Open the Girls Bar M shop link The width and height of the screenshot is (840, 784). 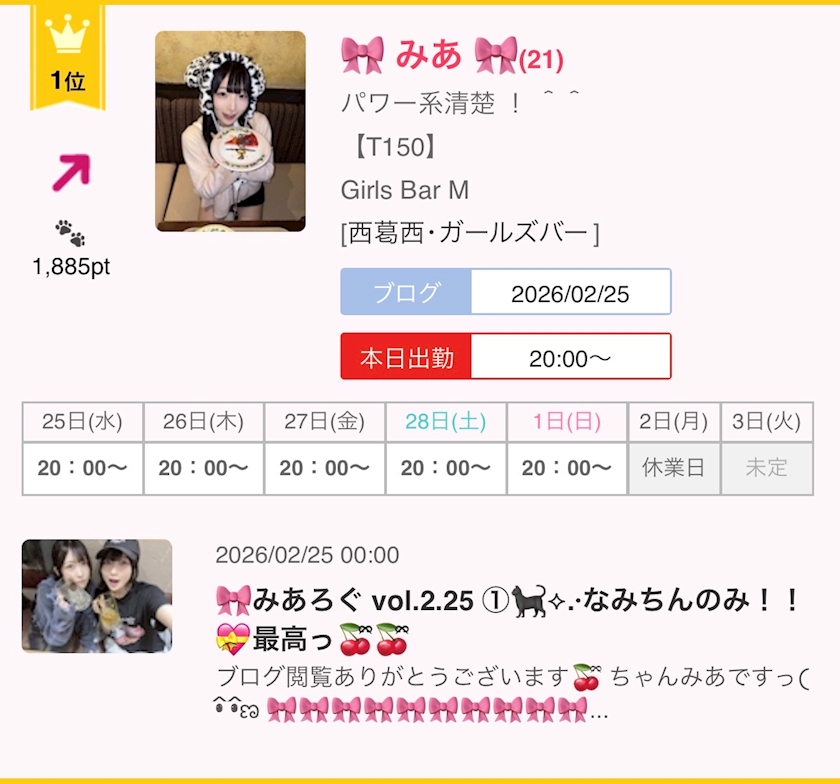[x=405, y=190]
